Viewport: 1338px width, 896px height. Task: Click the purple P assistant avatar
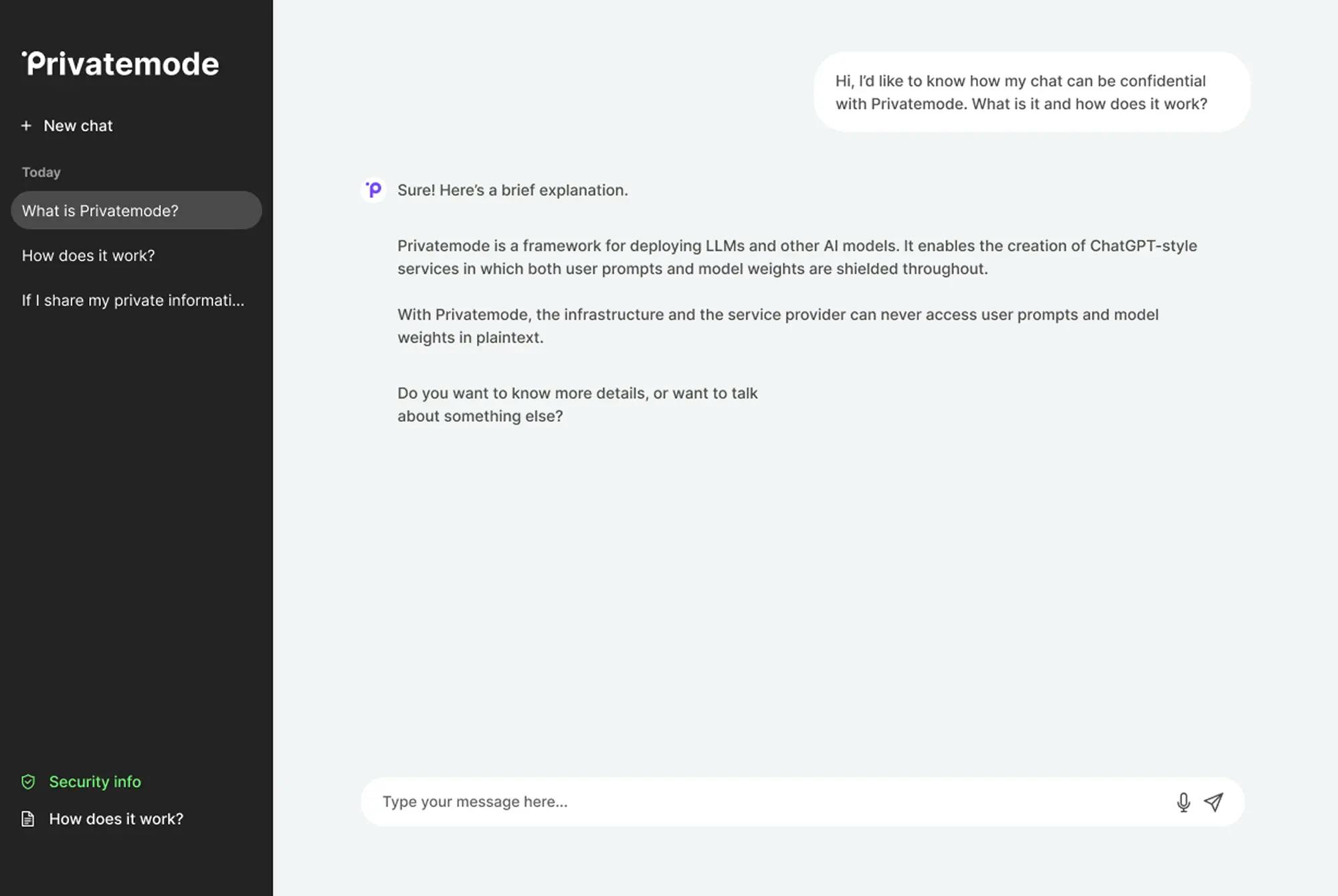[373, 190]
